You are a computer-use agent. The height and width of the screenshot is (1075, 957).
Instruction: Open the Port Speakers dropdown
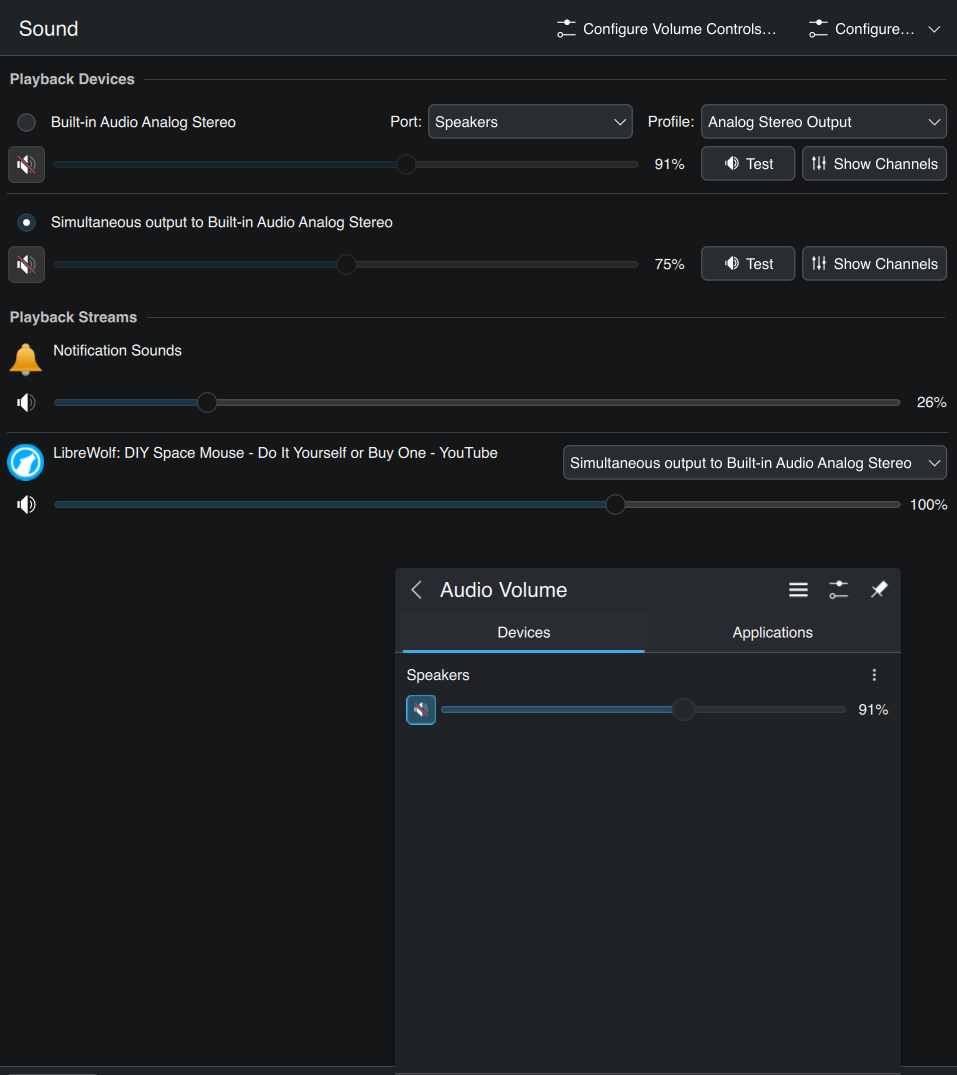(x=530, y=122)
